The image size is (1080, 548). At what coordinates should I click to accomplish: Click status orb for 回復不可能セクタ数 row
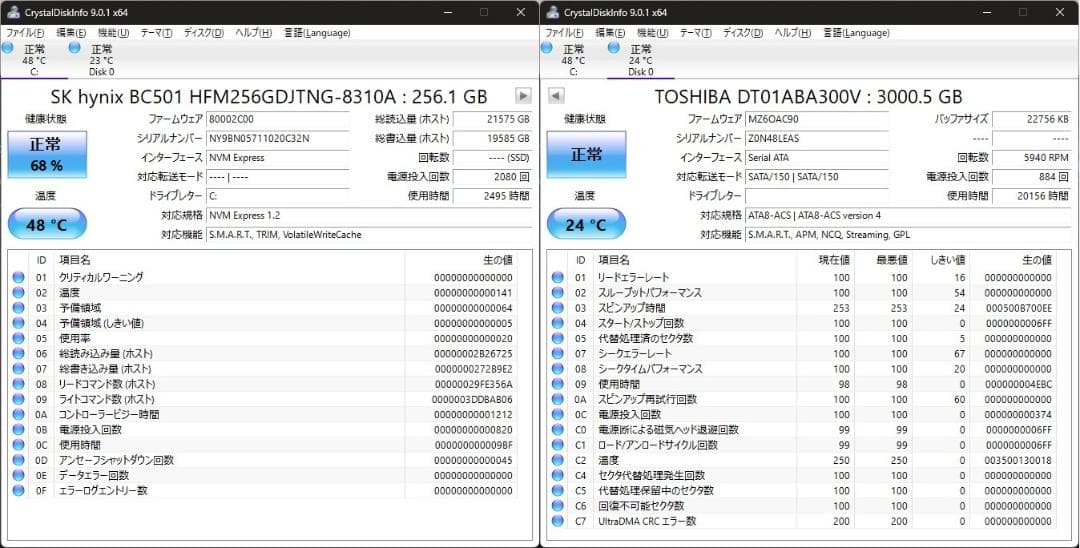557,506
